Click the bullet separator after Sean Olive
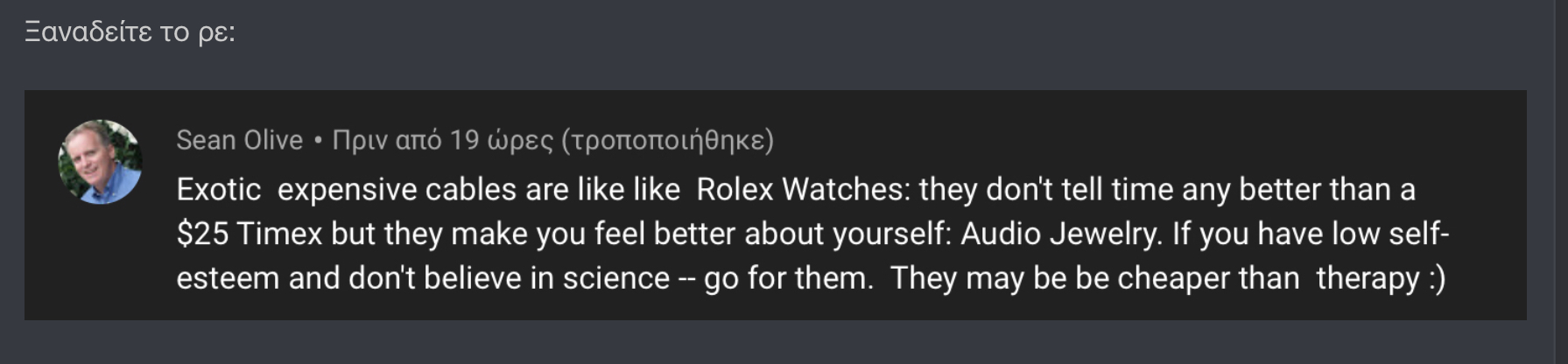The height and width of the screenshot is (364, 1568). pyautogui.click(x=318, y=140)
